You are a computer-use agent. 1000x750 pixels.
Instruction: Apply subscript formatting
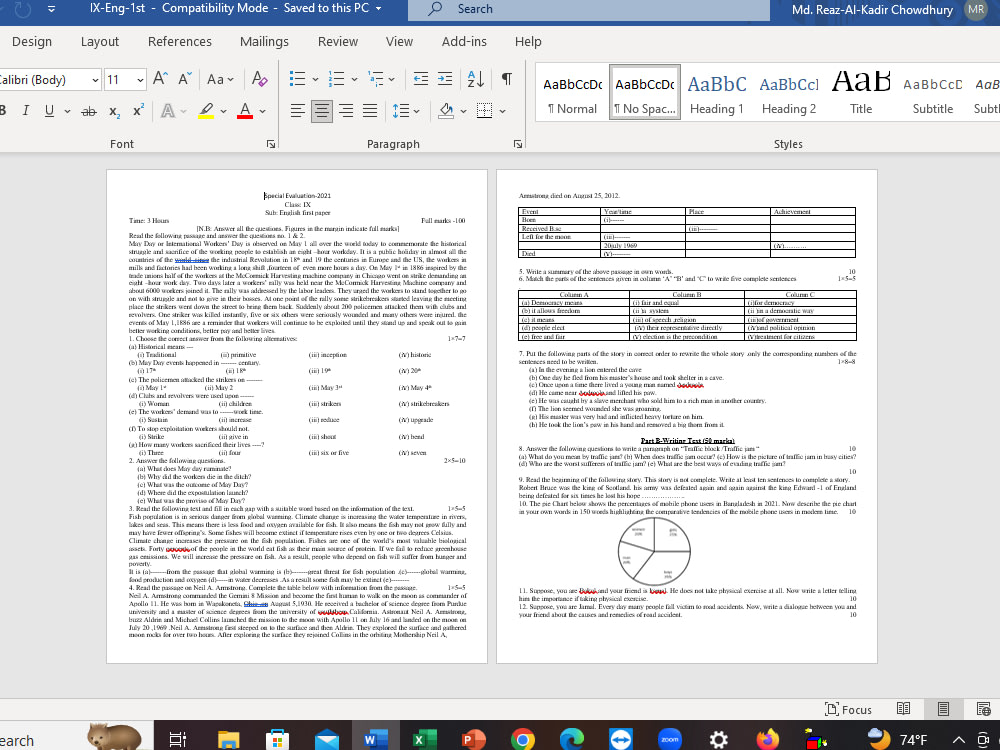pos(114,112)
